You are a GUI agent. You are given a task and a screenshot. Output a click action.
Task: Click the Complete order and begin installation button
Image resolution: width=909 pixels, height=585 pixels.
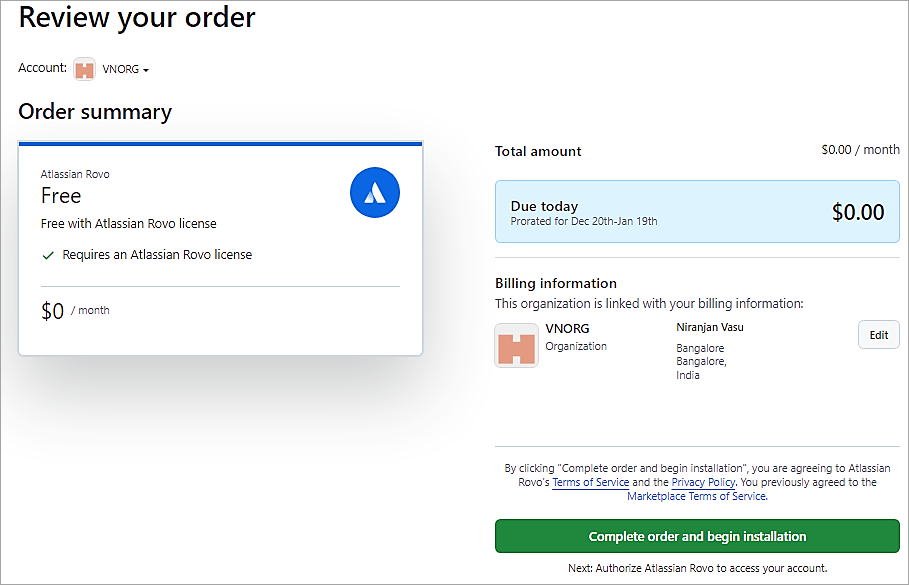point(696,536)
